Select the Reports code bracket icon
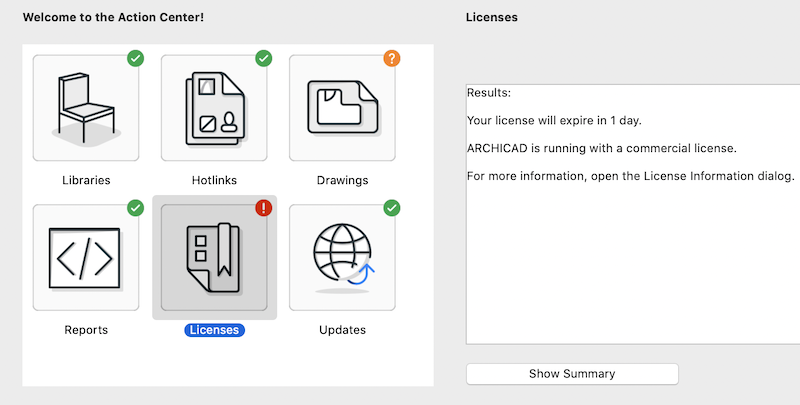 point(86,258)
